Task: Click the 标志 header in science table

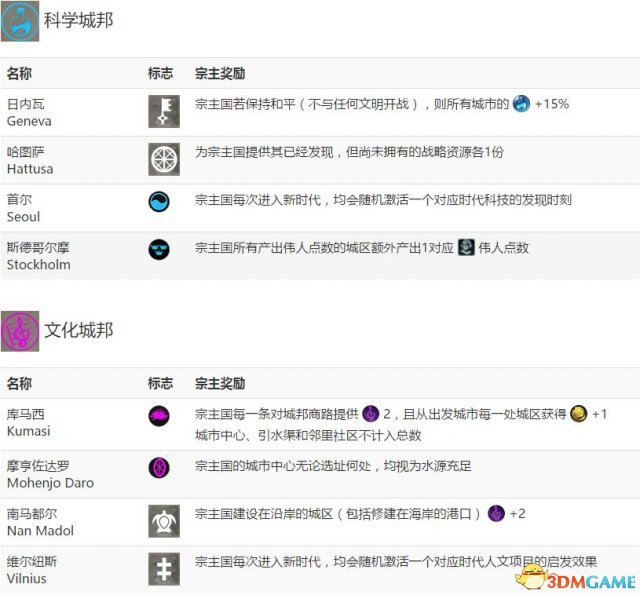Action: [x=160, y=74]
